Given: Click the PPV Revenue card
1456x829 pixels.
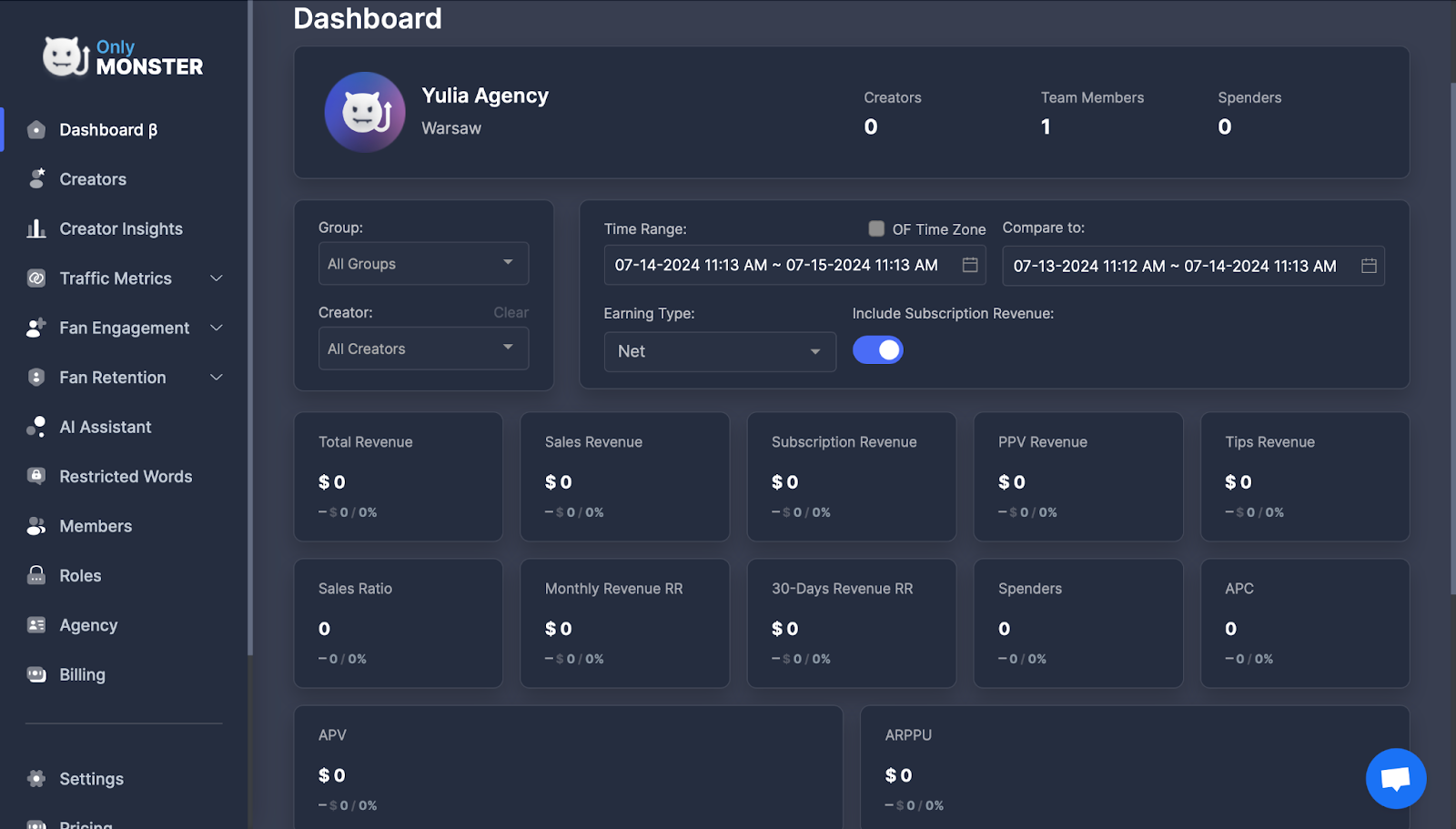Looking at the screenshot, I should click(x=1078, y=477).
